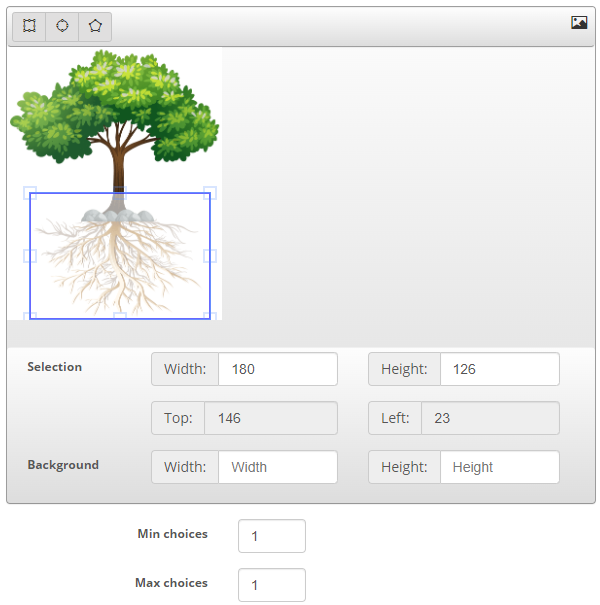Click the Background label

63,465
